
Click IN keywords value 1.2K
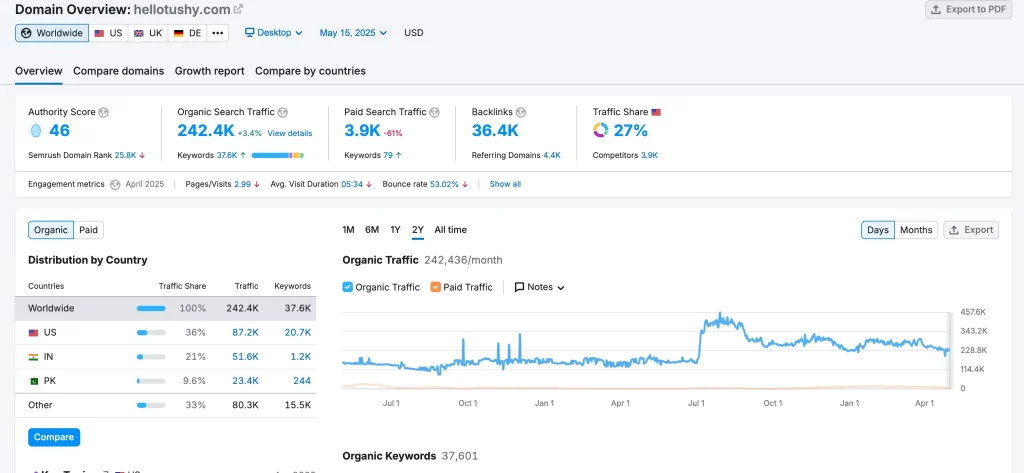pyautogui.click(x=301, y=357)
